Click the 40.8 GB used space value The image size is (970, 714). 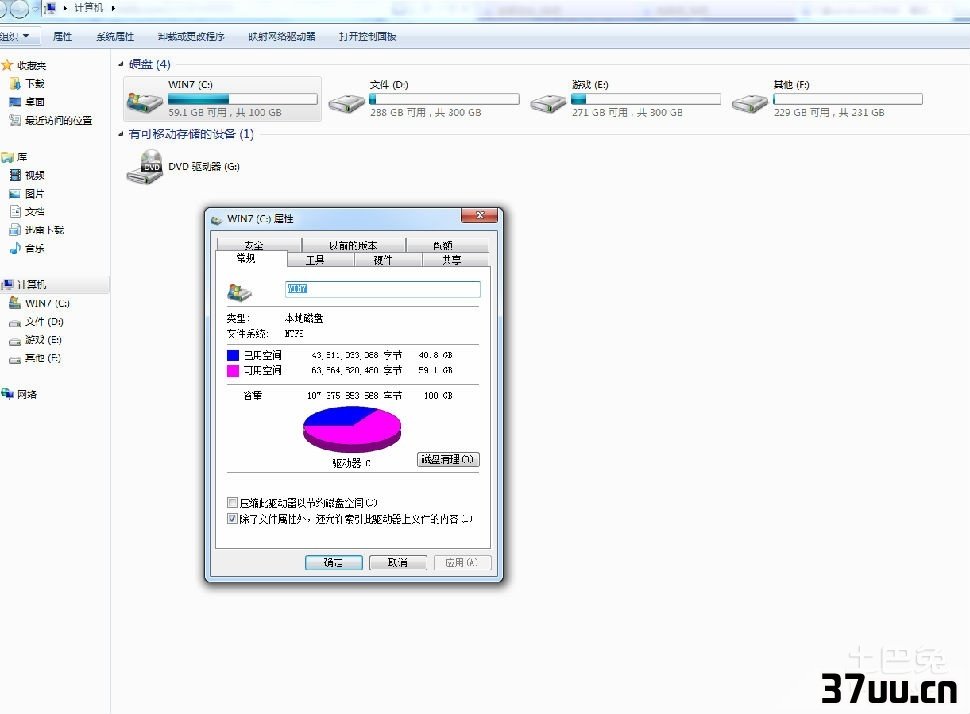(436, 355)
